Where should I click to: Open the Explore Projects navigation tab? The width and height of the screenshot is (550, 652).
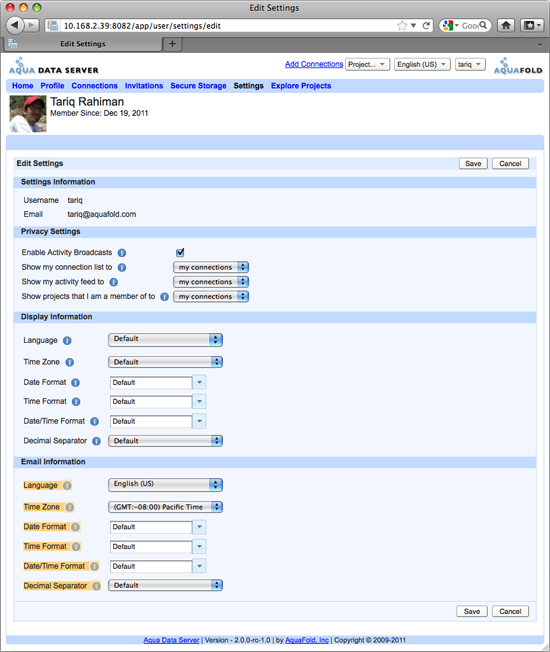click(301, 86)
